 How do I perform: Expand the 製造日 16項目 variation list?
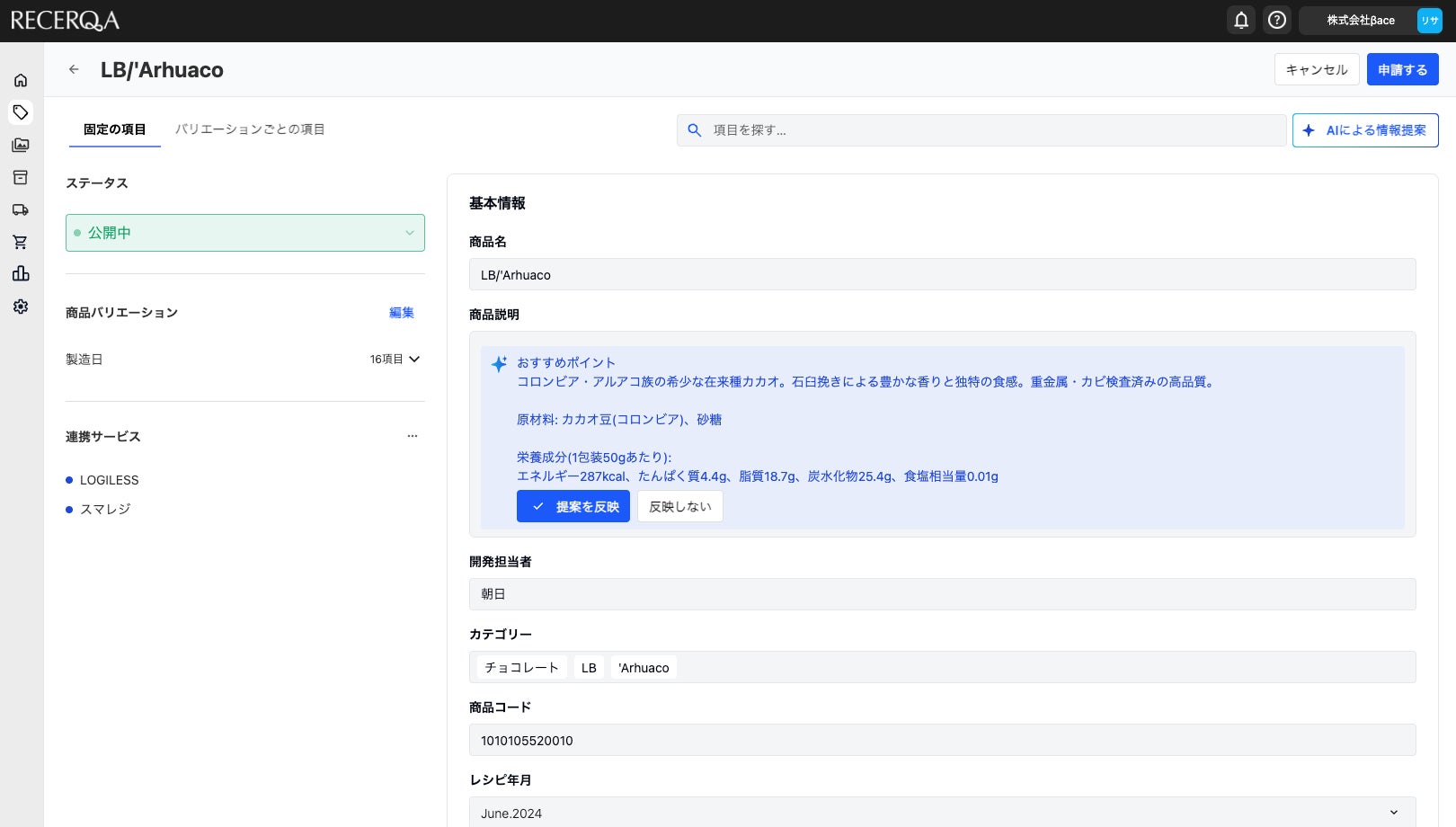coord(395,359)
